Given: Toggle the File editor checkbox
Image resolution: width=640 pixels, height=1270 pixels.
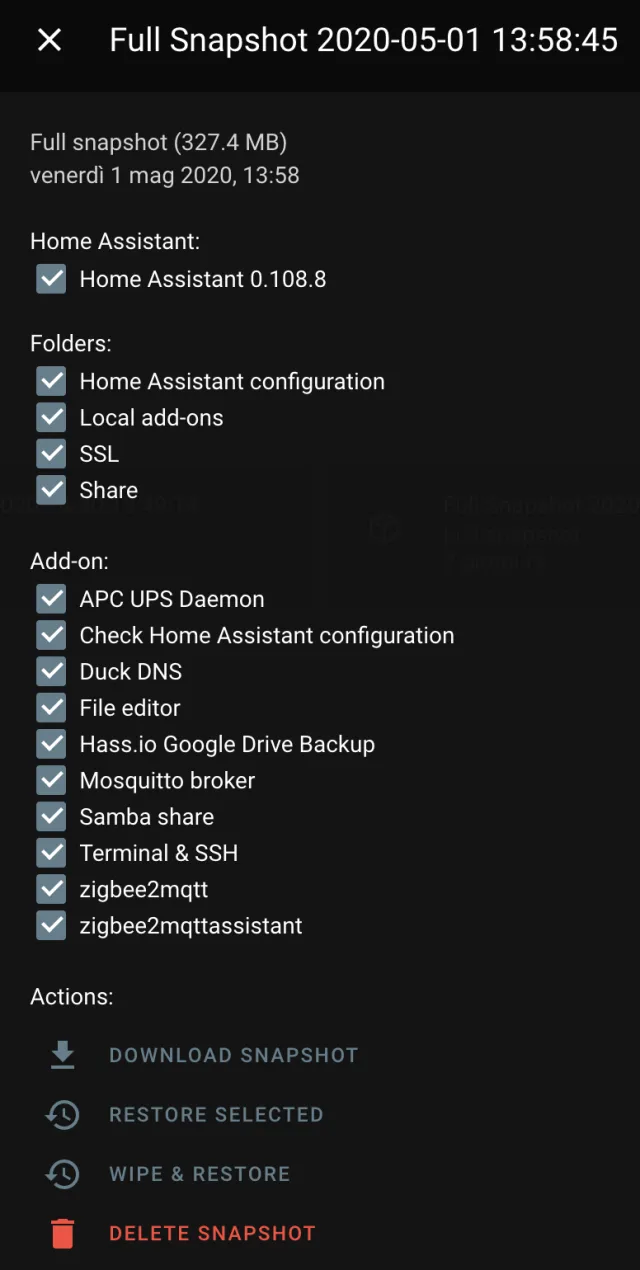Looking at the screenshot, I should tap(50, 707).
